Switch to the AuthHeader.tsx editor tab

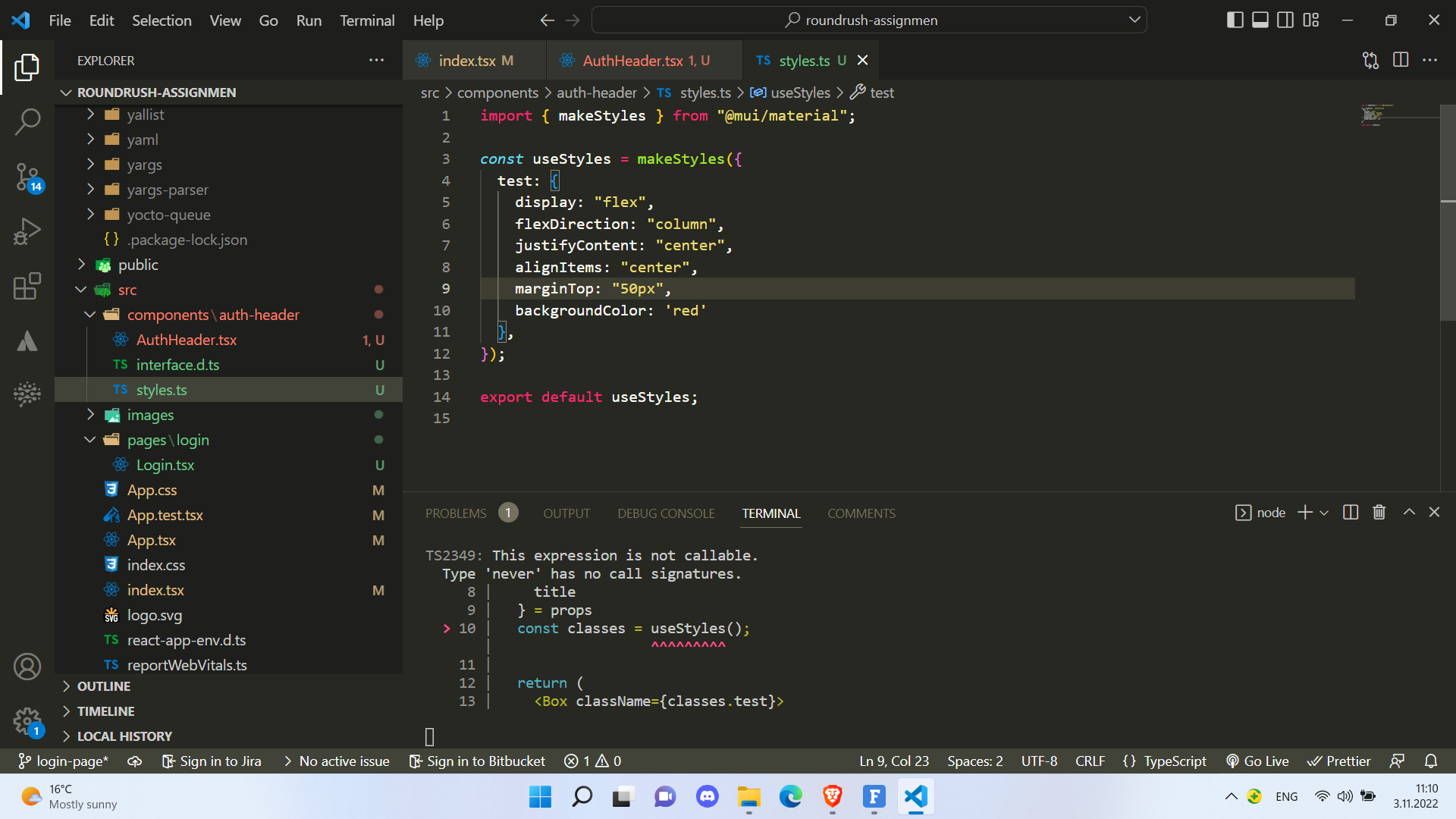[645, 60]
